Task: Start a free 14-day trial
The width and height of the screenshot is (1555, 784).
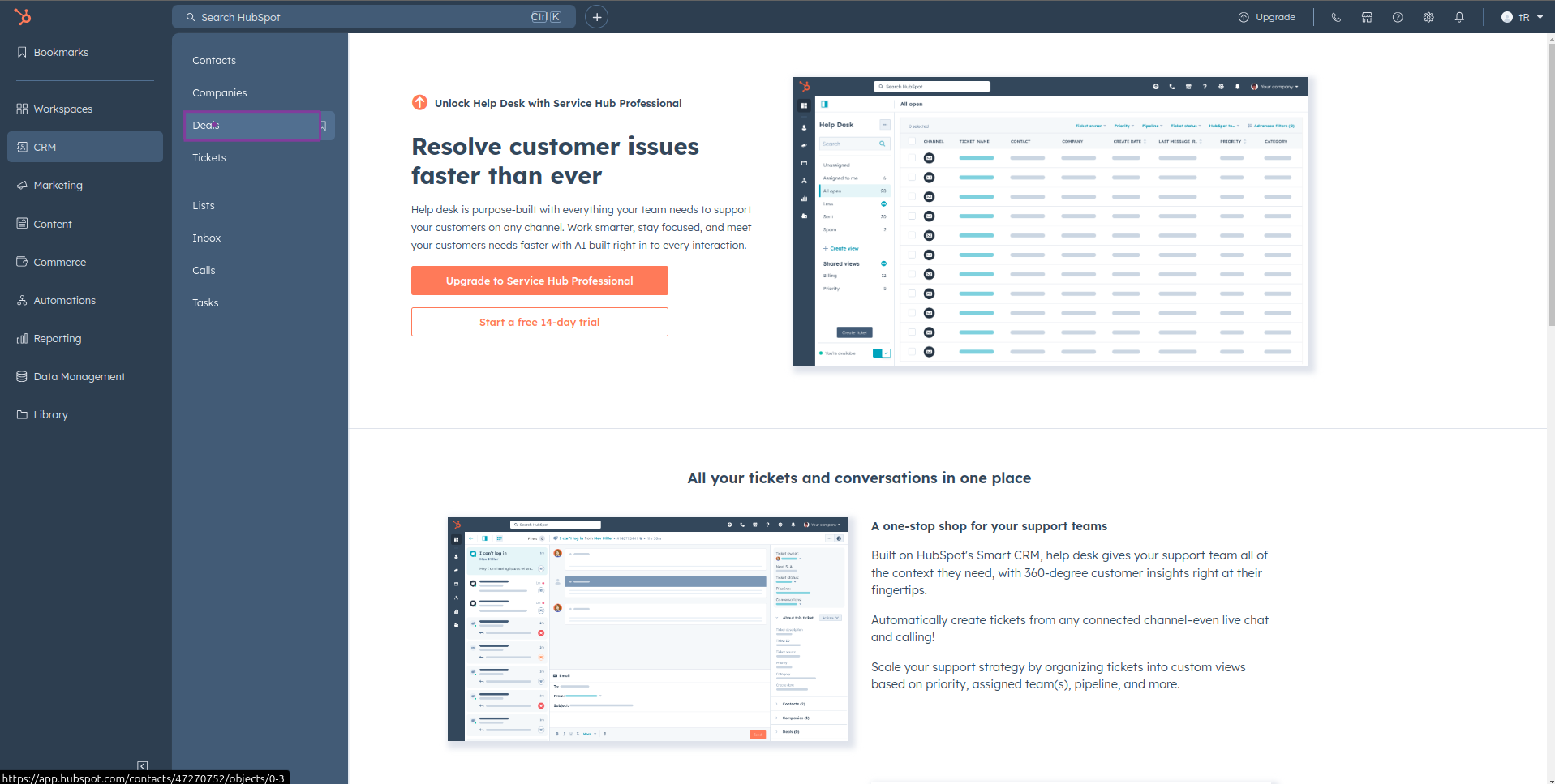Action: pos(539,322)
